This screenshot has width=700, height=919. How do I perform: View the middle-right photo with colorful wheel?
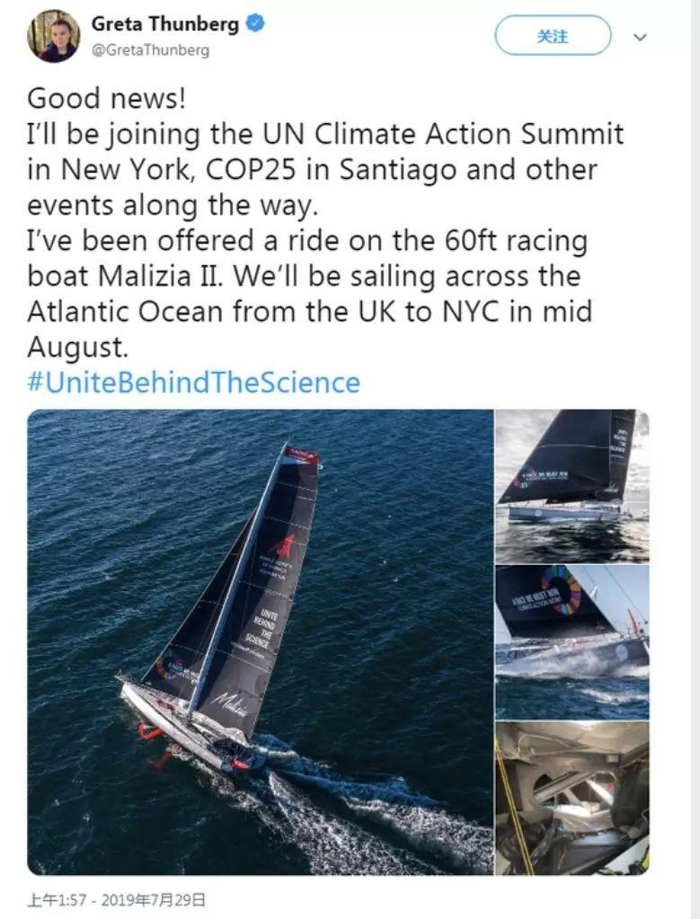click(x=571, y=641)
